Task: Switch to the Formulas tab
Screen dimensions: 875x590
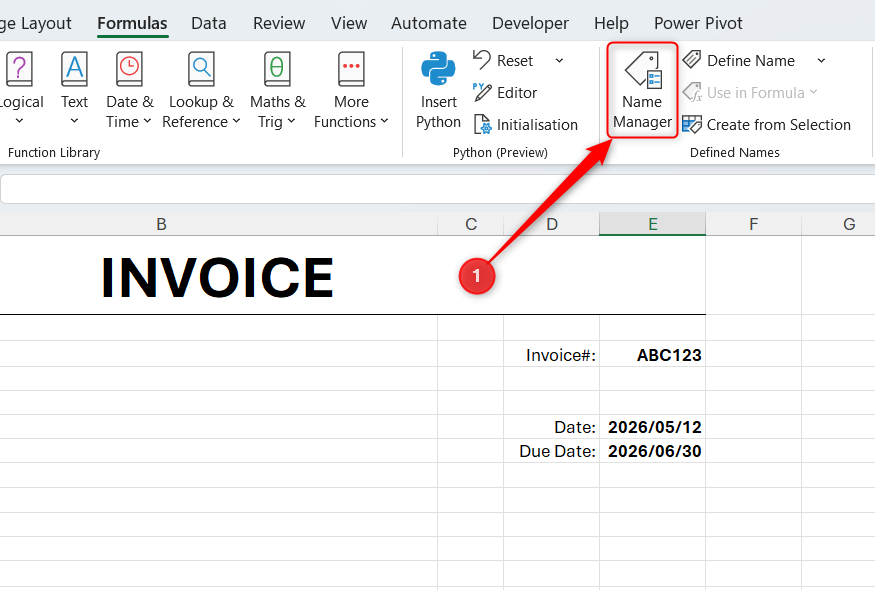Action: [132, 23]
